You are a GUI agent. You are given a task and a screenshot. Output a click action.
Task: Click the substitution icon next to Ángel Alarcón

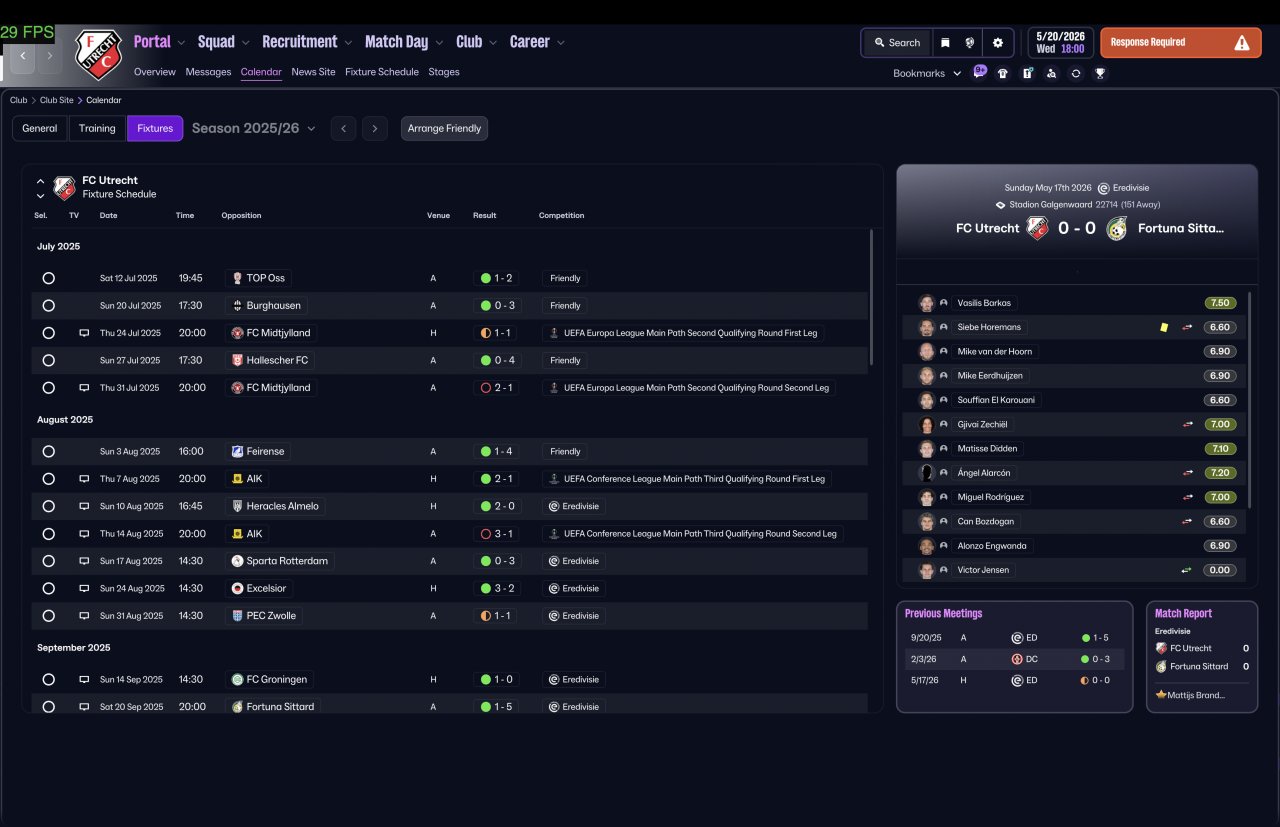tap(1188, 473)
